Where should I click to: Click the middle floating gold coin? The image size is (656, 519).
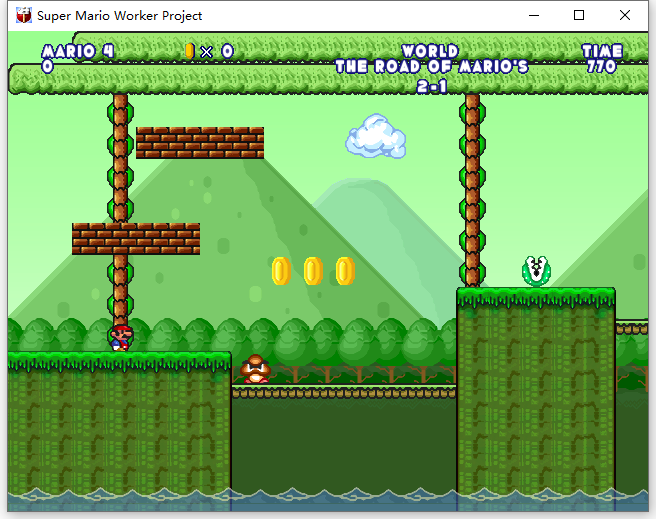(x=313, y=271)
